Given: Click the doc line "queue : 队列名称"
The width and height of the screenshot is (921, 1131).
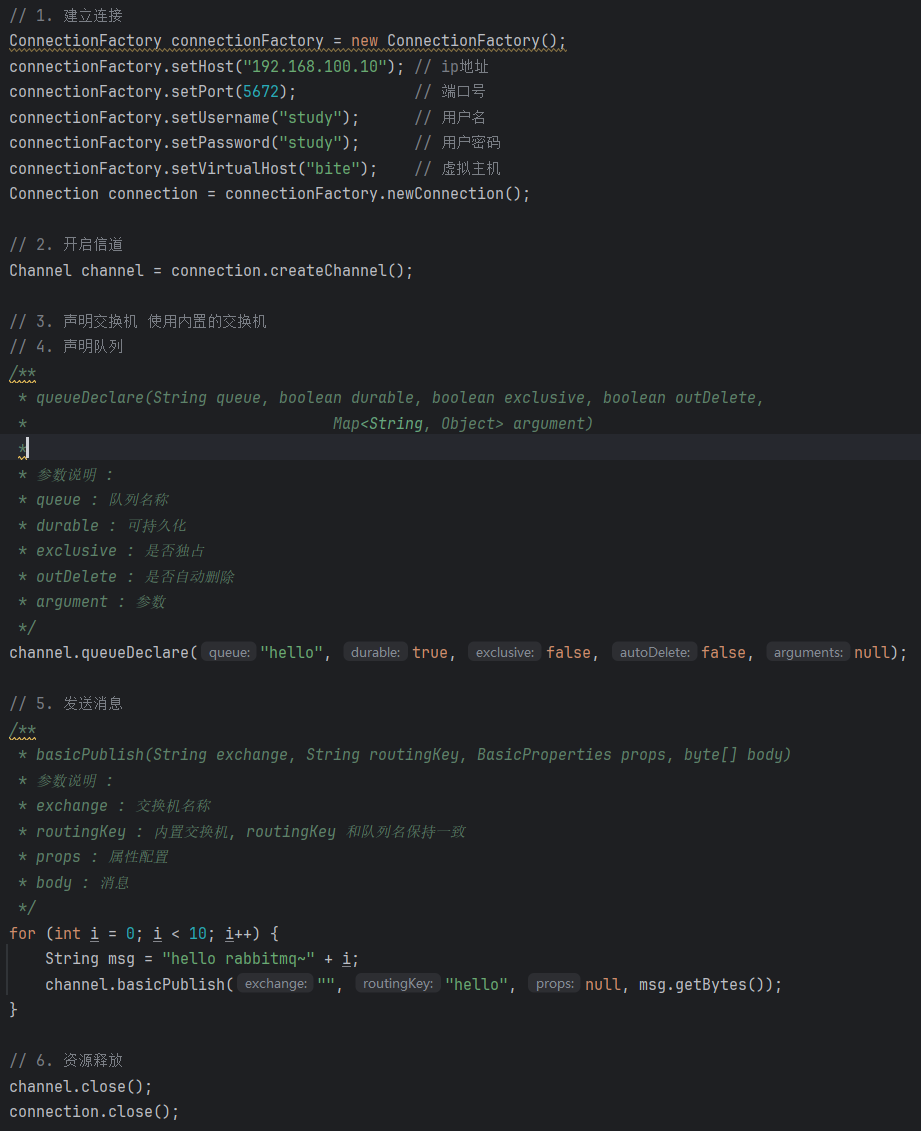Looking at the screenshot, I should click(x=102, y=500).
